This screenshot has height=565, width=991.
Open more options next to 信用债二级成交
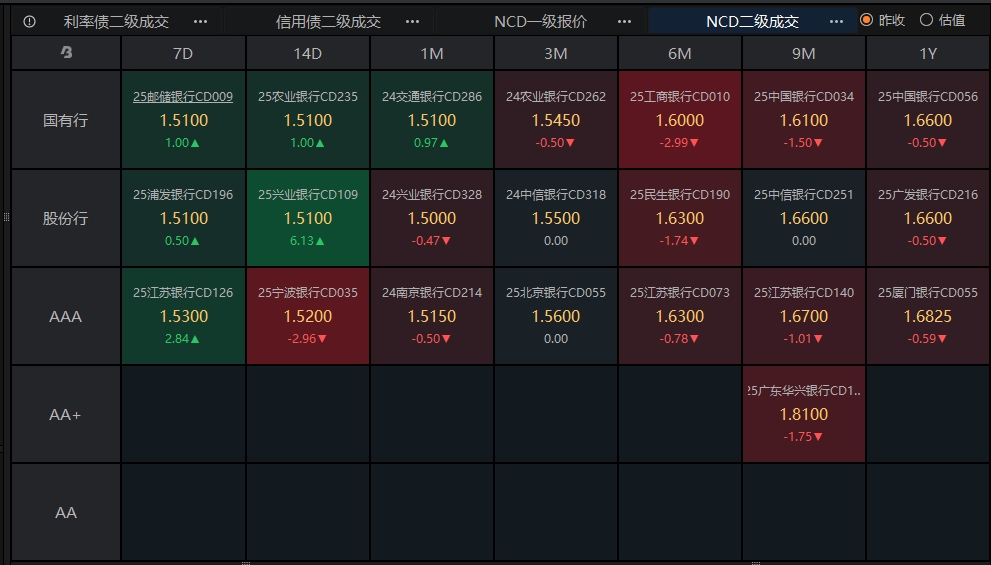pos(412,21)
